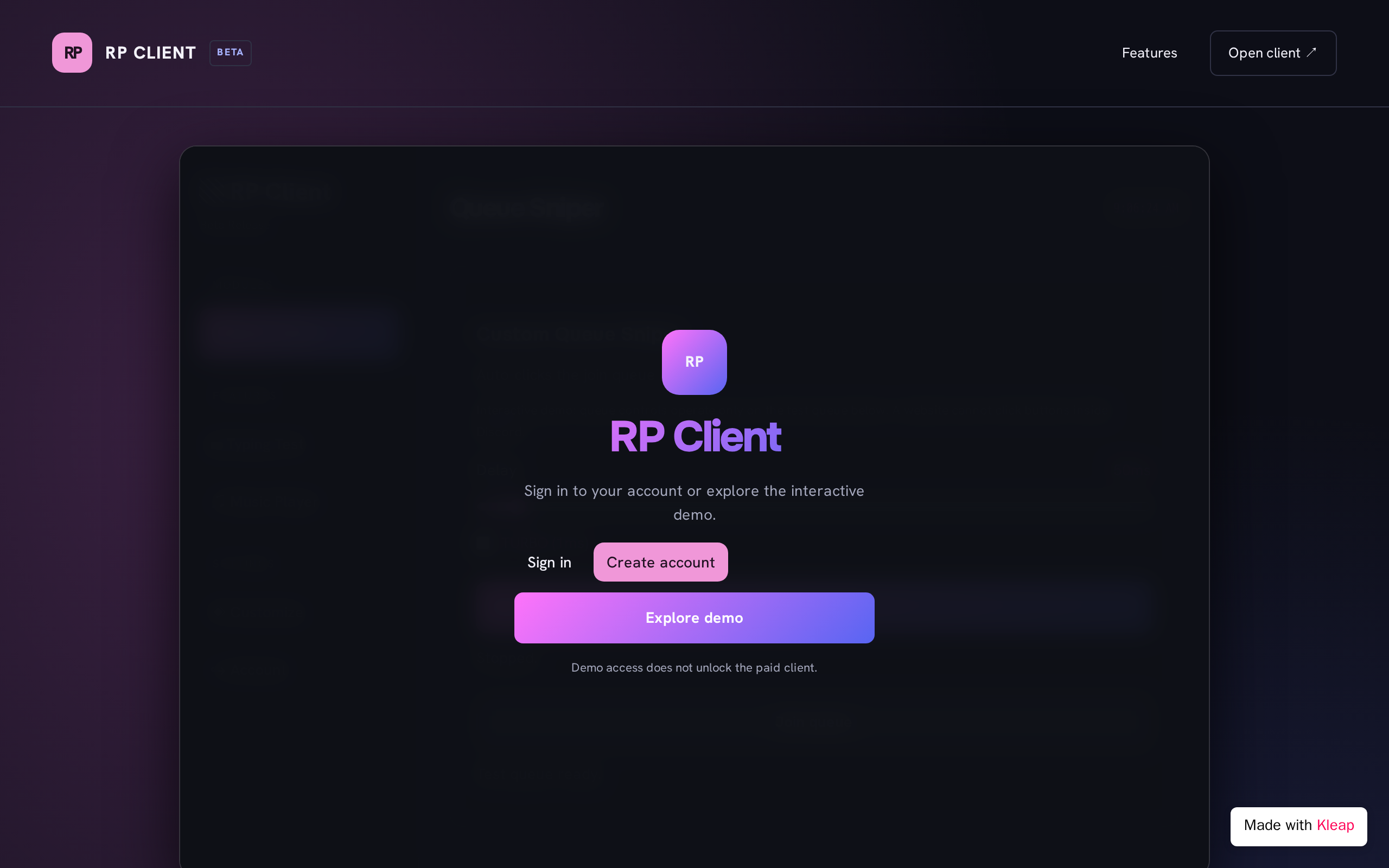Click the blurred wide bar beside Explore demo
Image resolution: width=1389 pixels, height=868 pixels.
1013,605
